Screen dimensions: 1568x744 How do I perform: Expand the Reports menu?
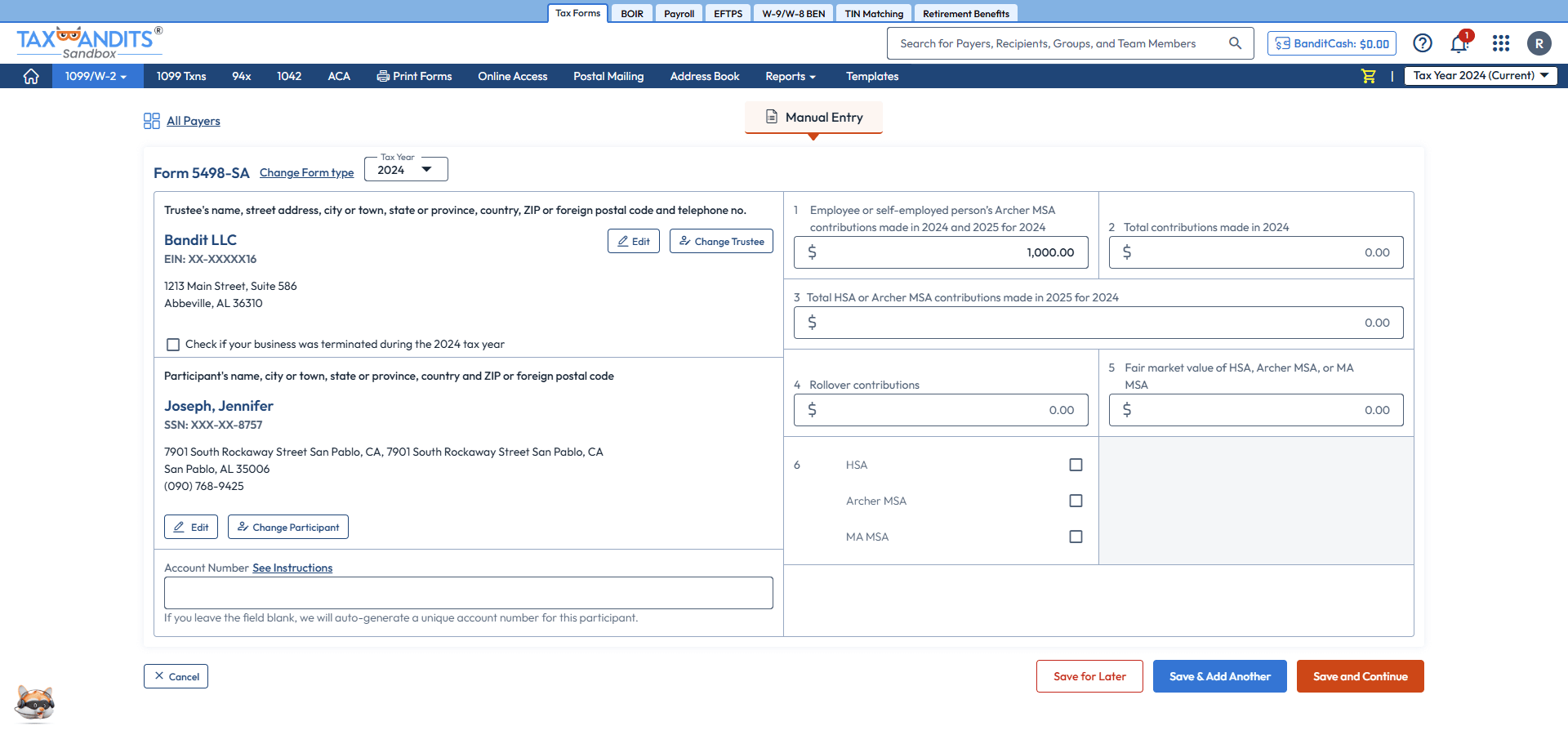tap(790, 76)
